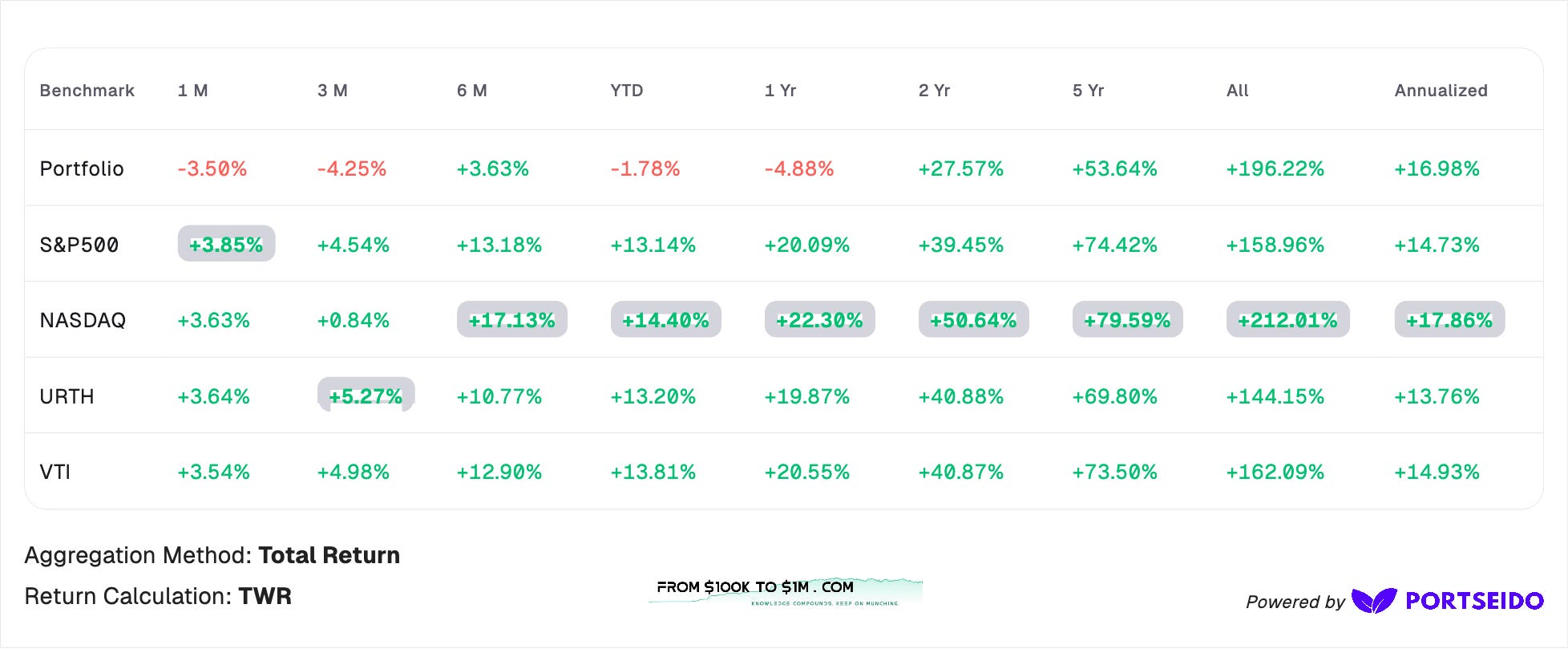The image size is (1568, 649).
Task: Click the highlighted S&P500 +3.85% cell
Action: [x=226, y=244]
